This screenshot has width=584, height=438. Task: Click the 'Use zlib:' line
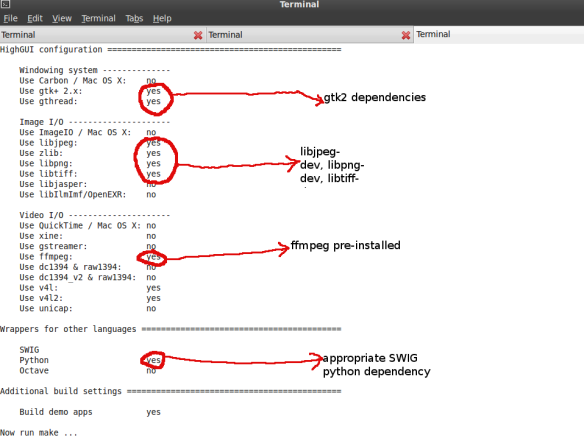click(90, 153)
